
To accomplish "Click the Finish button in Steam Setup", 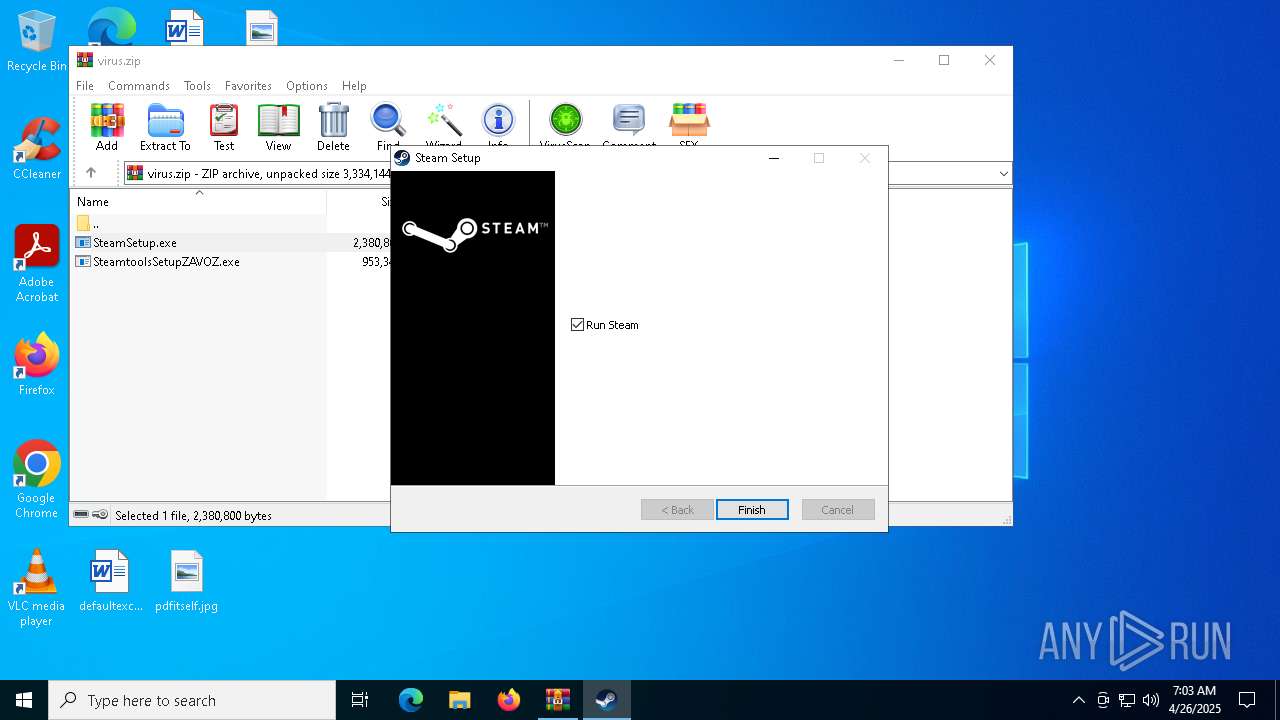I will pos(752,510).
